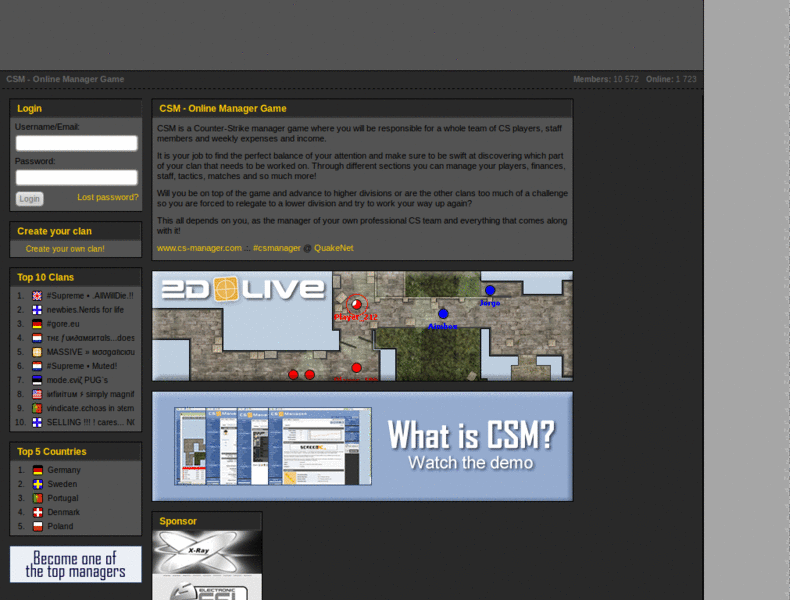Open the Create your own clan! link
The height and width of the screenshot is (600, 800).
click(65, 249)
